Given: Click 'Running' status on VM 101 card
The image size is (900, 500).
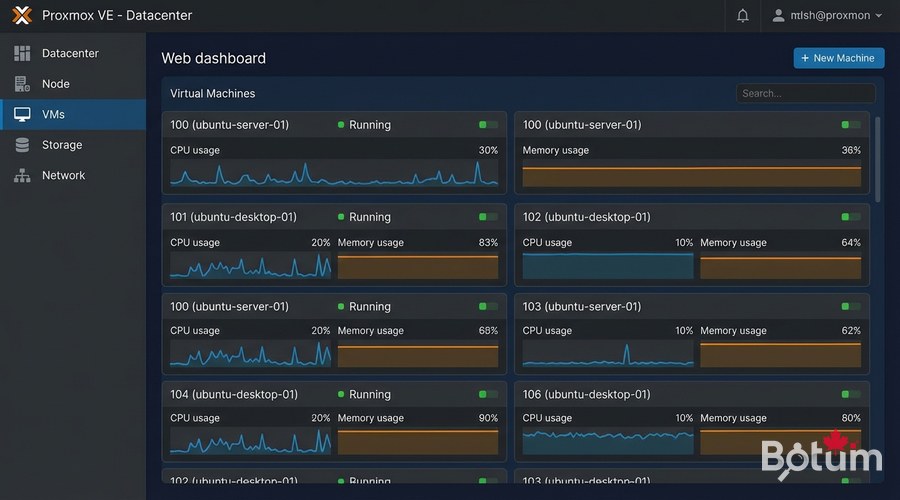Looking at the screenshot, I should 370,217.
